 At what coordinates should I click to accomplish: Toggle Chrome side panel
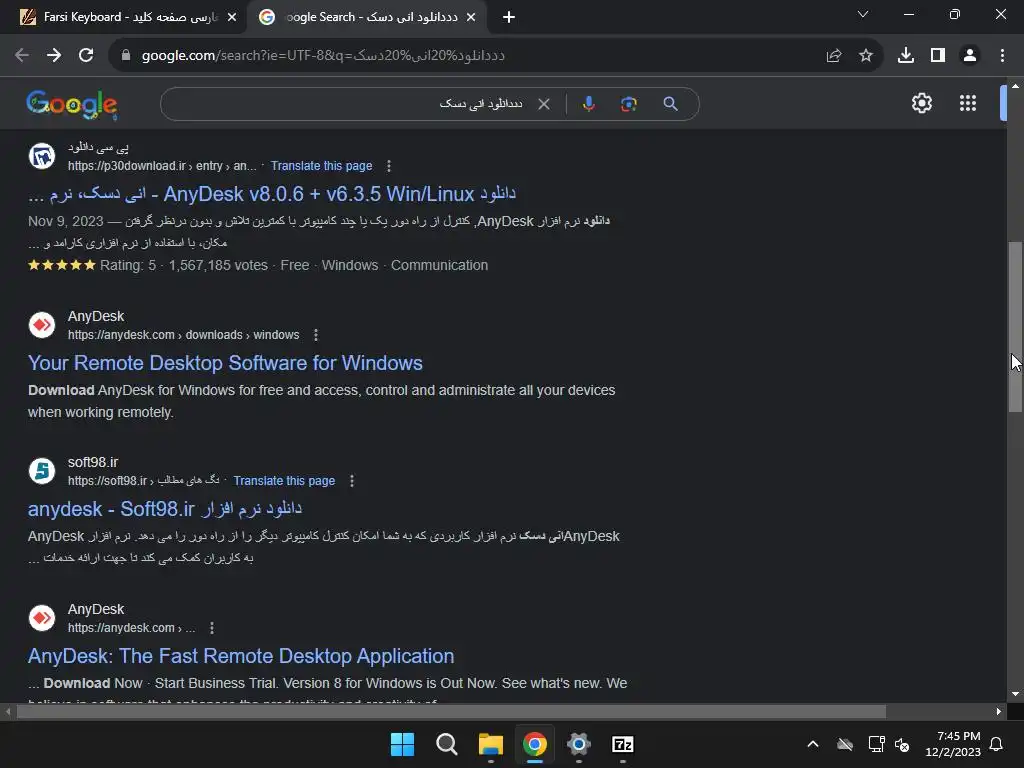point(938,56)
